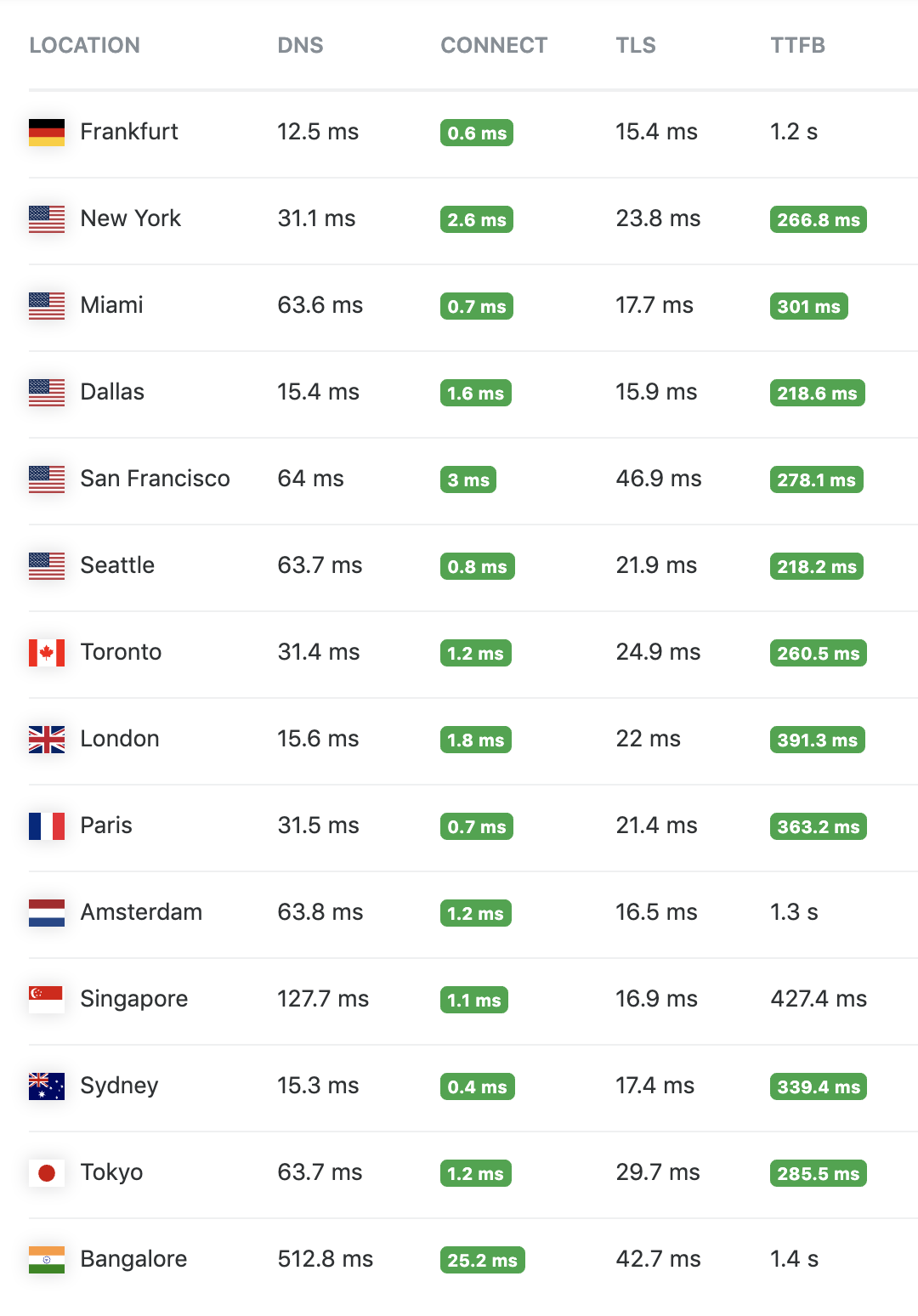This screenshot has height=1316, width=918.
Task: Click the 301 ms TTFB badge for Miami
Action: pyautogui.click(x=808, y=306)
